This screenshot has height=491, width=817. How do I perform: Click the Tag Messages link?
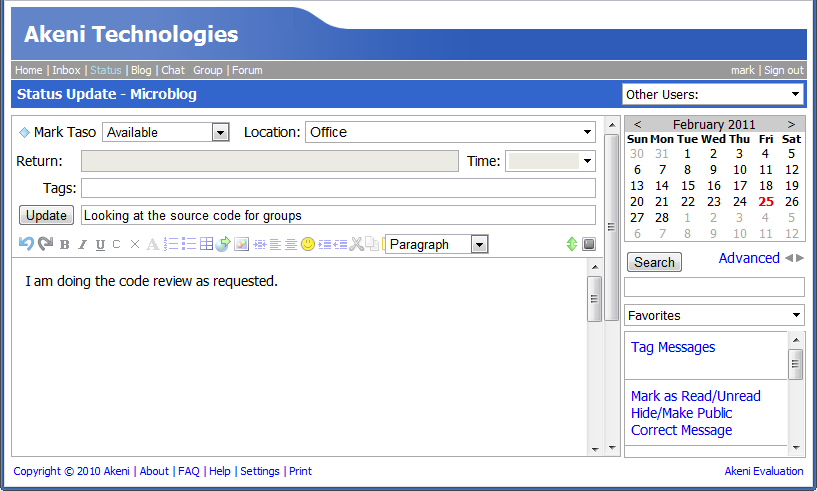click(x=673, y=347)
